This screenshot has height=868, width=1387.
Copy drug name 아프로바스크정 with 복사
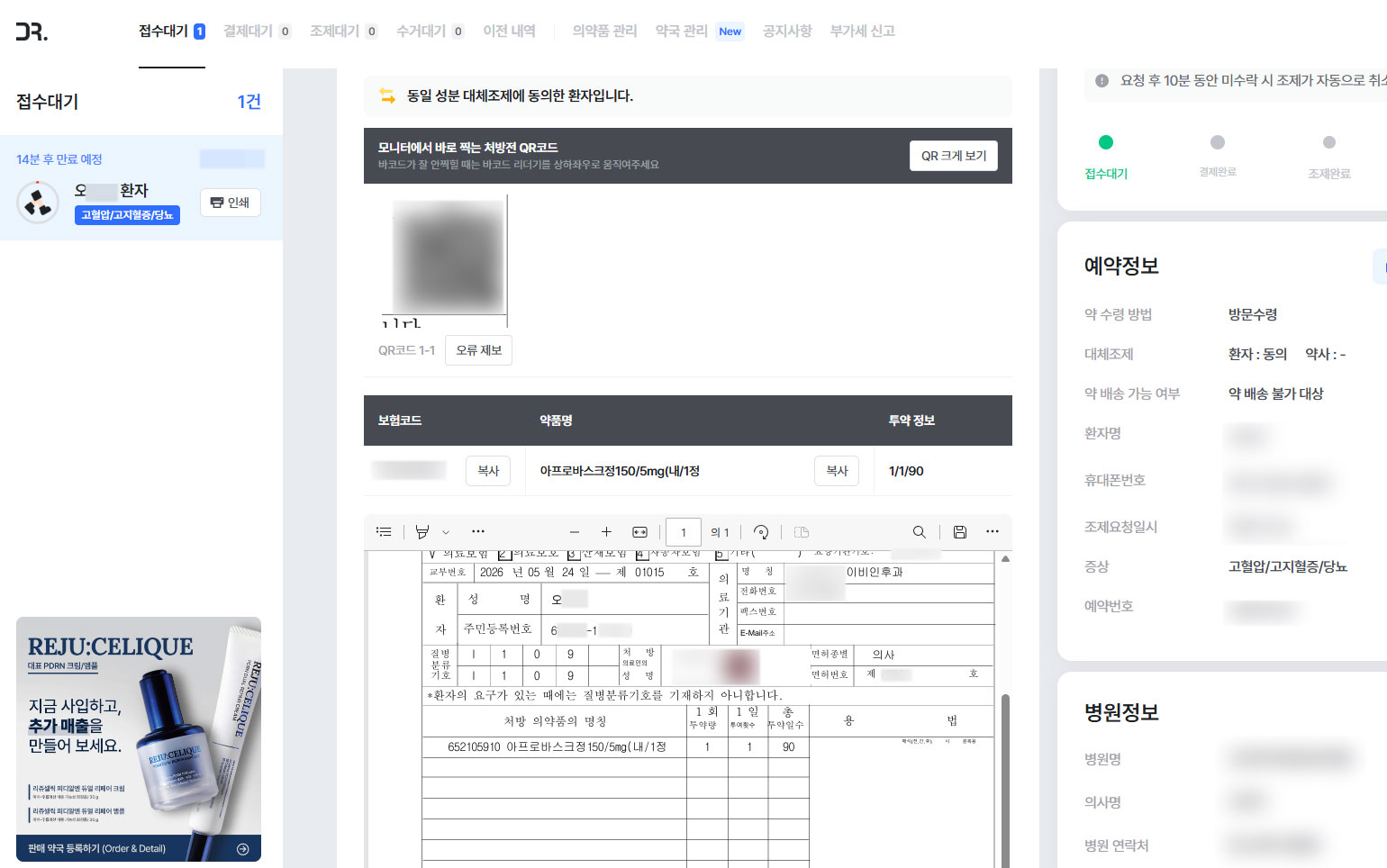837,471
